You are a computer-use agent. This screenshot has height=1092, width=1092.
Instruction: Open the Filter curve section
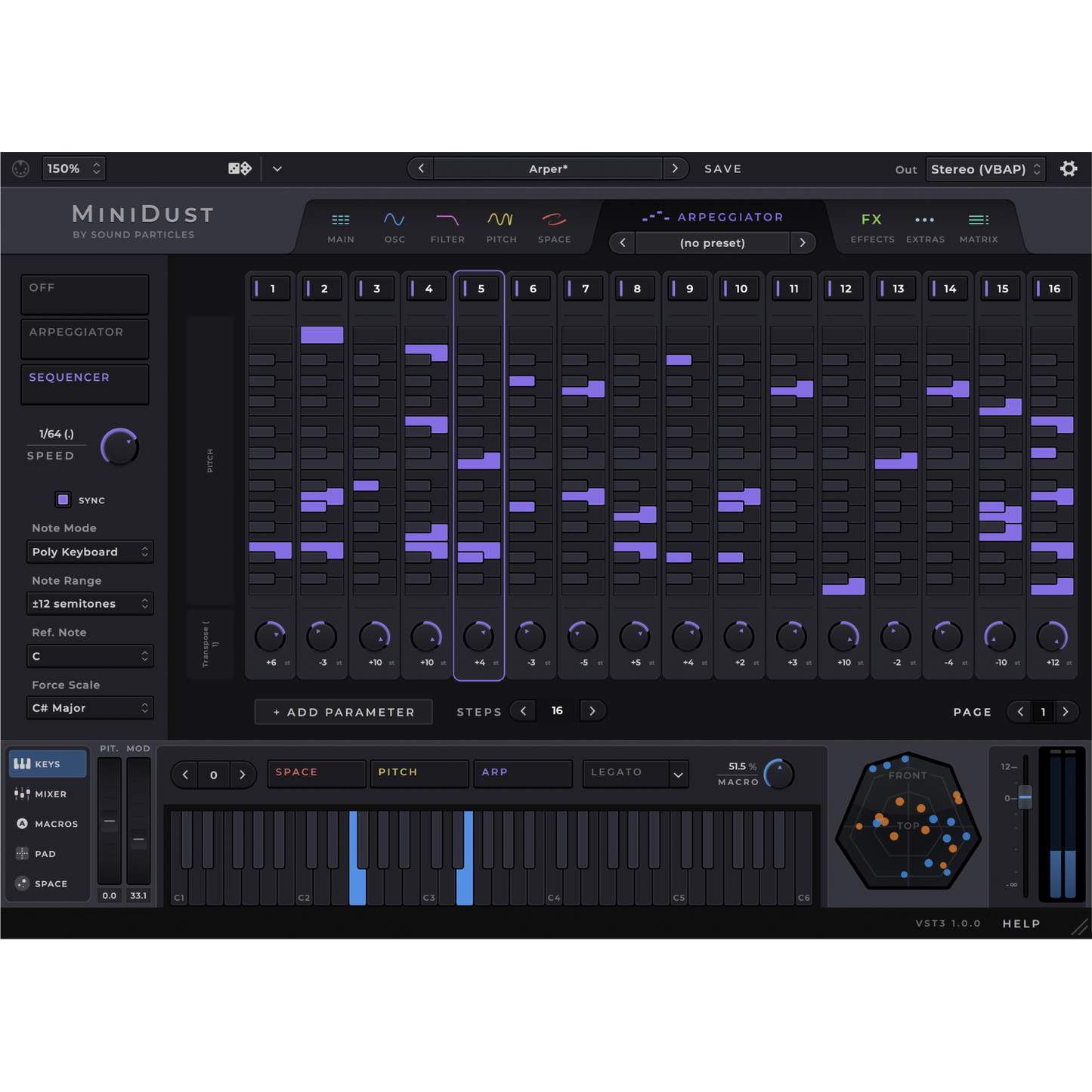tap(447, 227)
